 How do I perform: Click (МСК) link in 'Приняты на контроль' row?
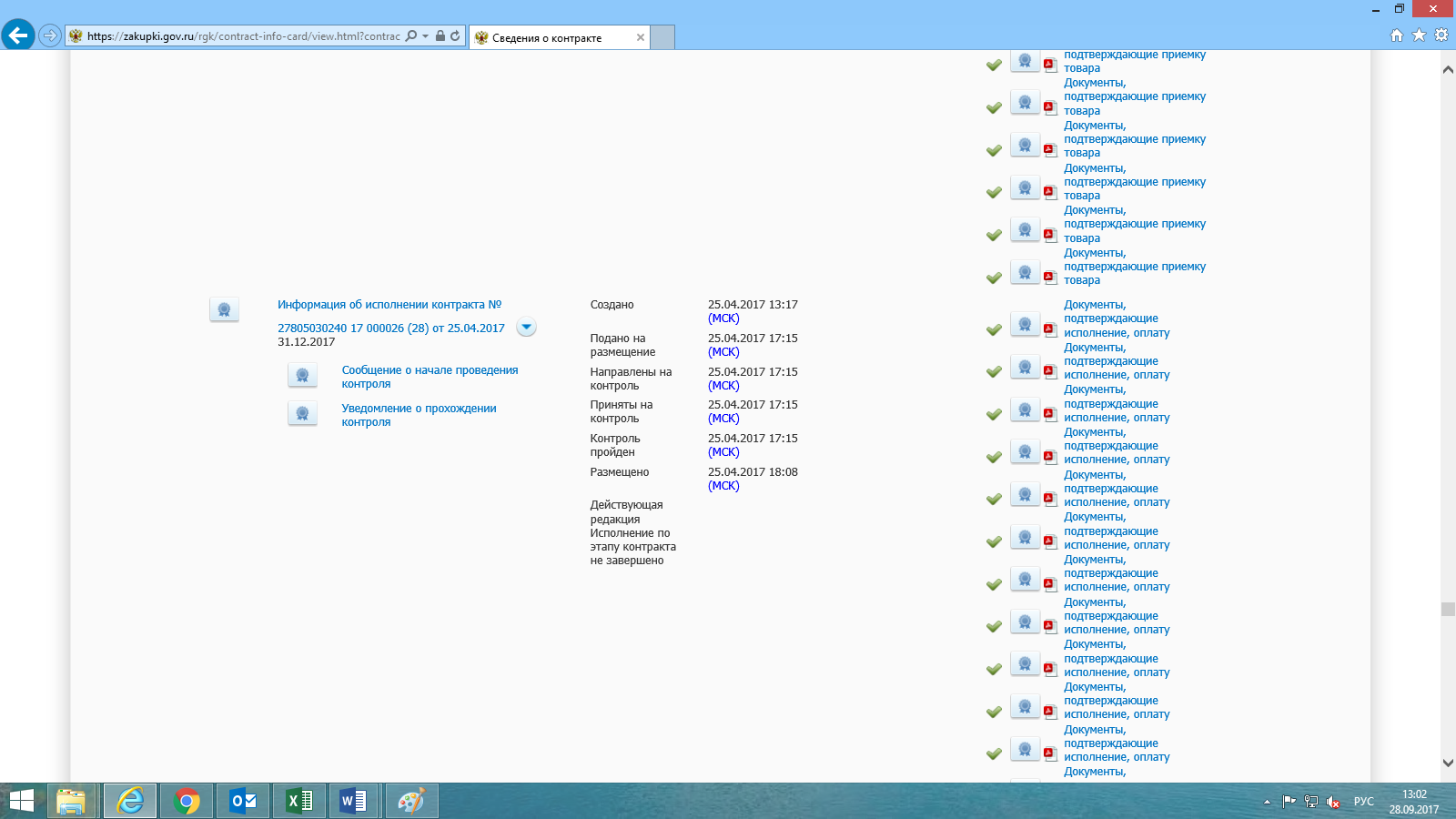click(x=723, y=419)
